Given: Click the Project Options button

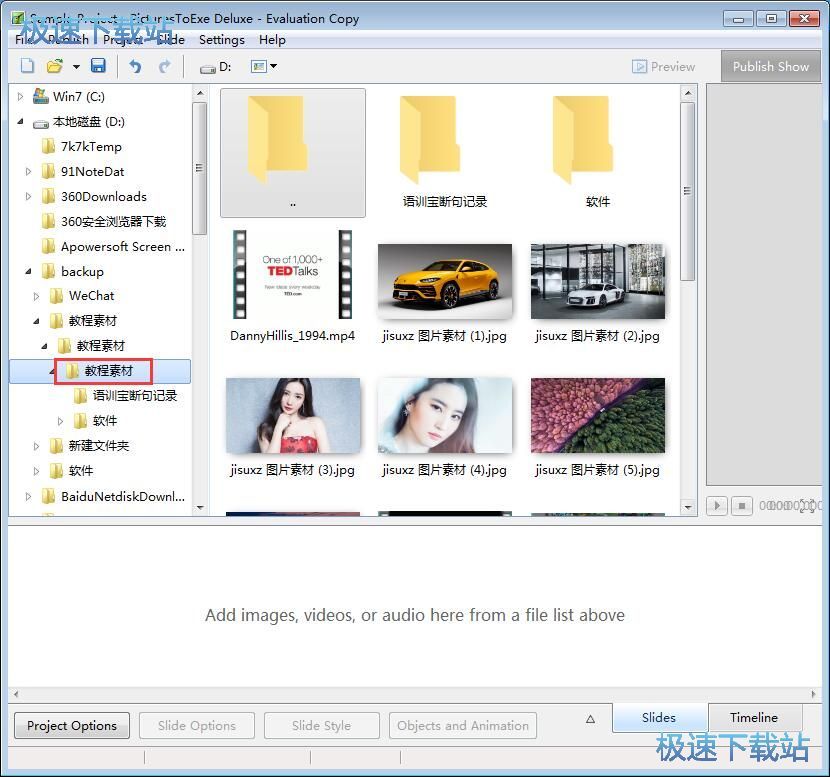Looking at the screenshot, I should 71,725.
